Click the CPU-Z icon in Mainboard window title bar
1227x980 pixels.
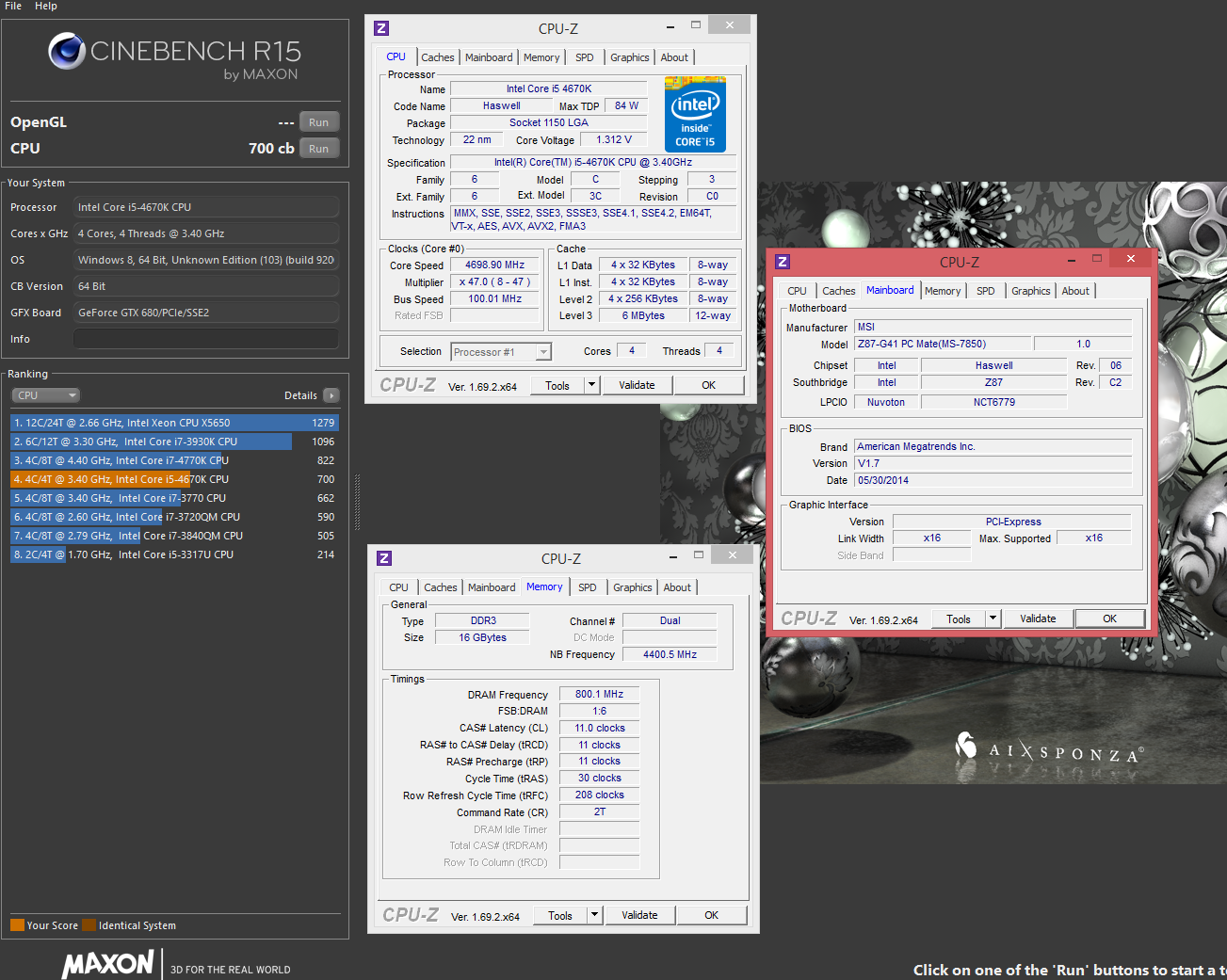pos(783,262)
